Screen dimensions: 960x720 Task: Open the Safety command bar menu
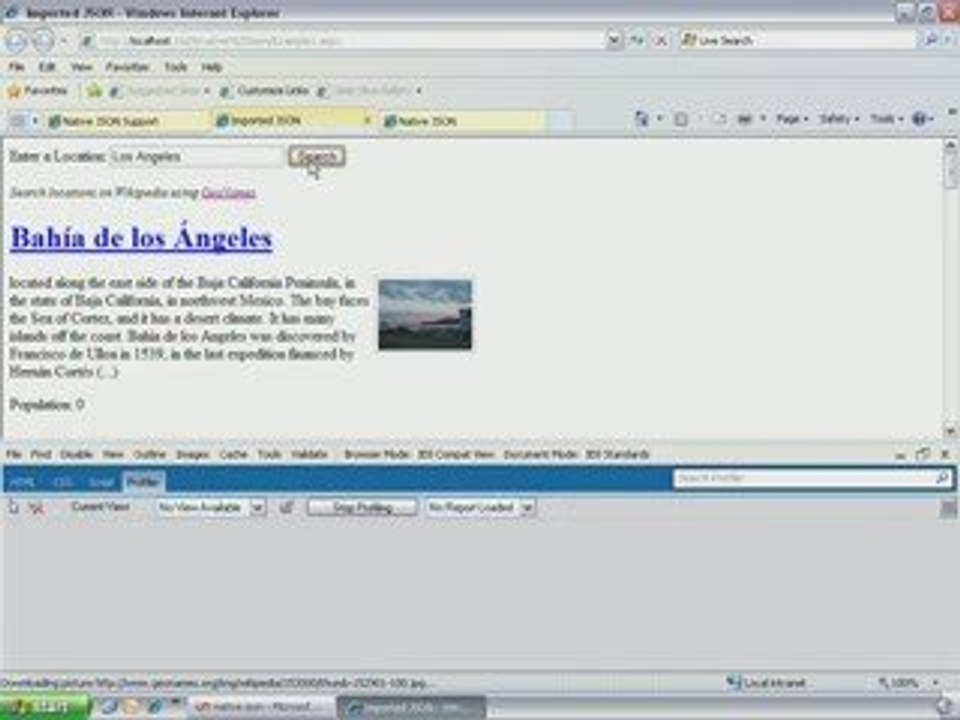839,119
